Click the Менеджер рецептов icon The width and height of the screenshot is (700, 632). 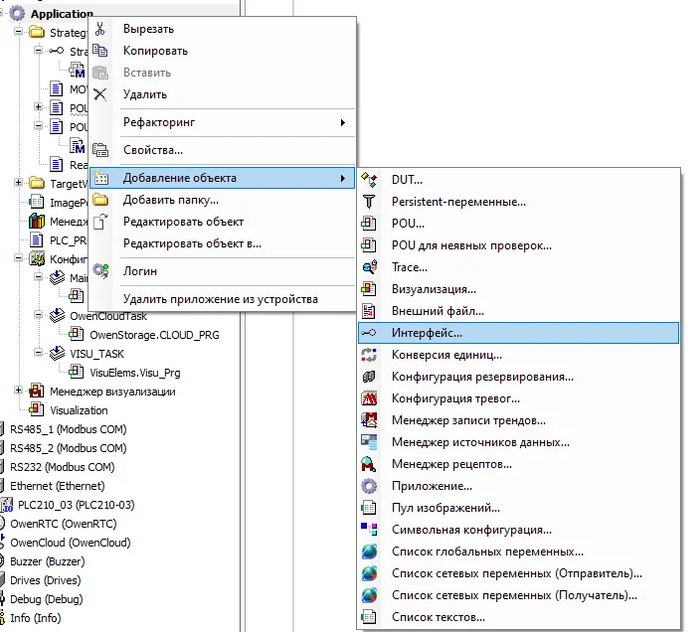point(369,464)
